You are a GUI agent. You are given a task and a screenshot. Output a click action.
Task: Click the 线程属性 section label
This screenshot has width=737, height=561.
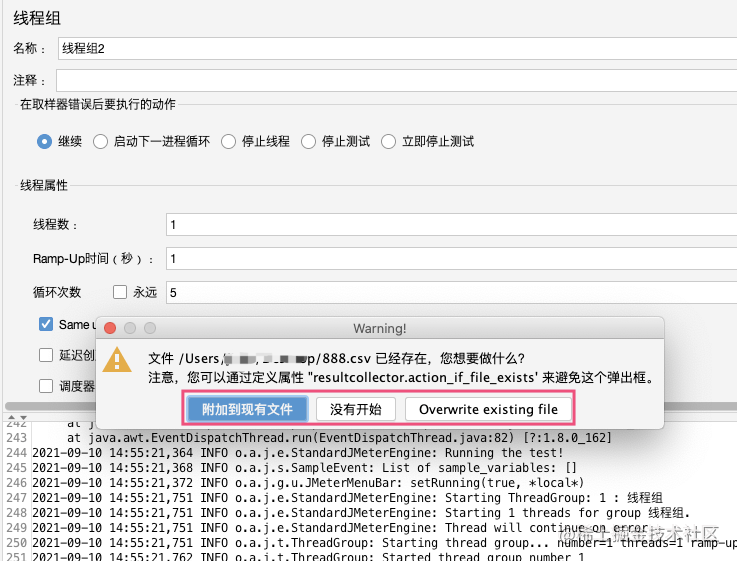[44, 185]
